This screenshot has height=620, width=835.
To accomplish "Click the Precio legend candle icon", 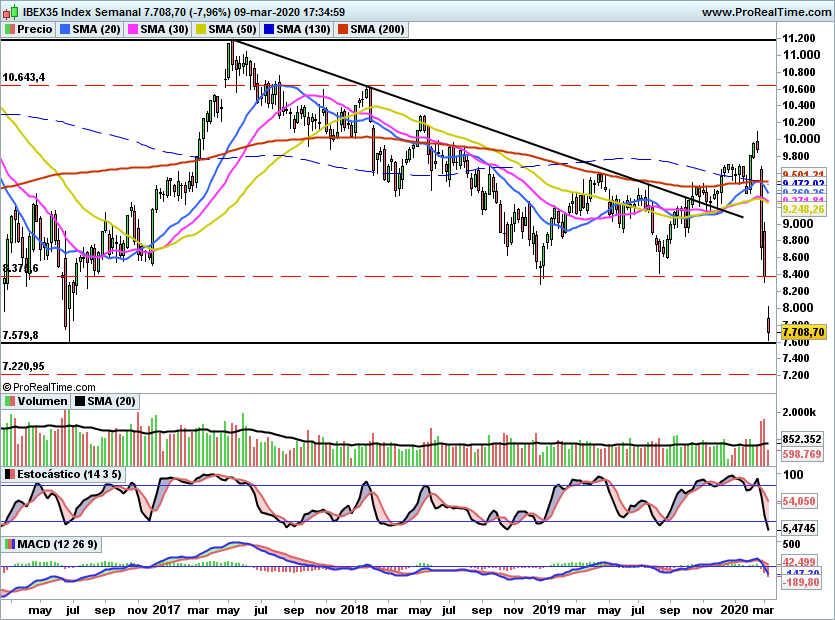I will click(9, 30).
